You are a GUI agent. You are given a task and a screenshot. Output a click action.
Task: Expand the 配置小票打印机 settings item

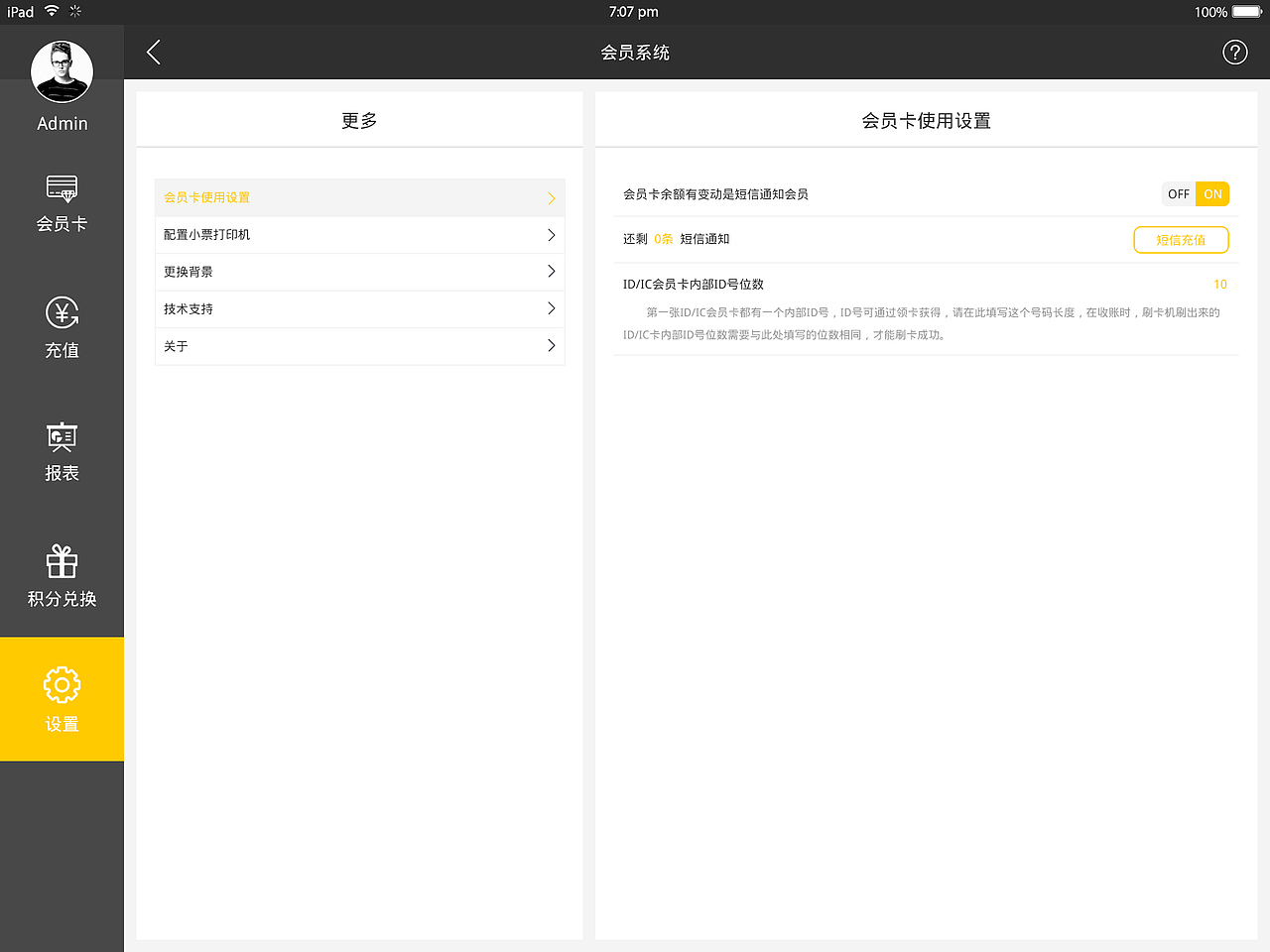coord(359,234)
